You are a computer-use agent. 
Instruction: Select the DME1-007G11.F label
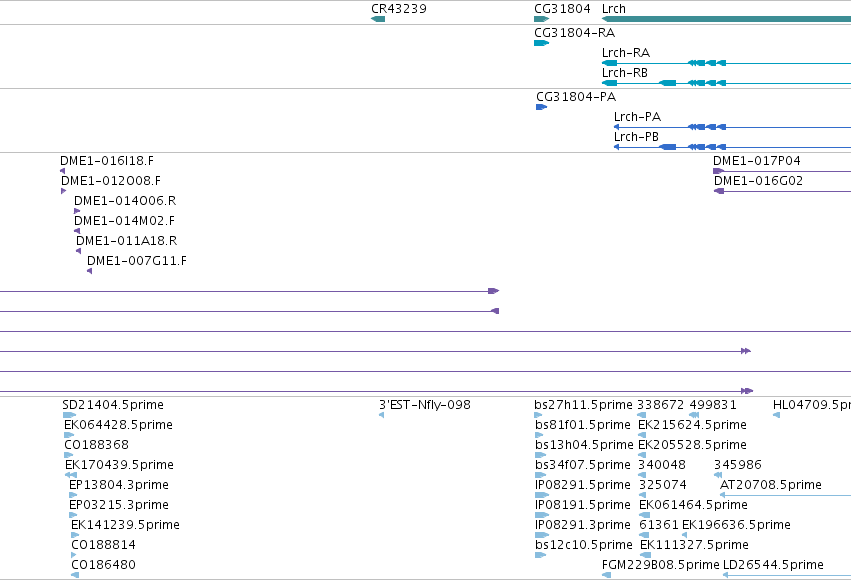coord(137,261)
